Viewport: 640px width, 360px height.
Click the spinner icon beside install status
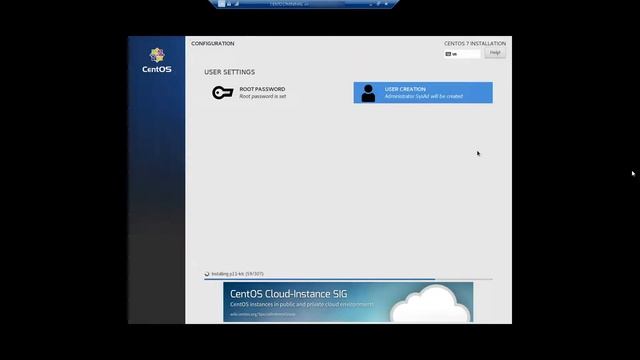click(207, 274)
